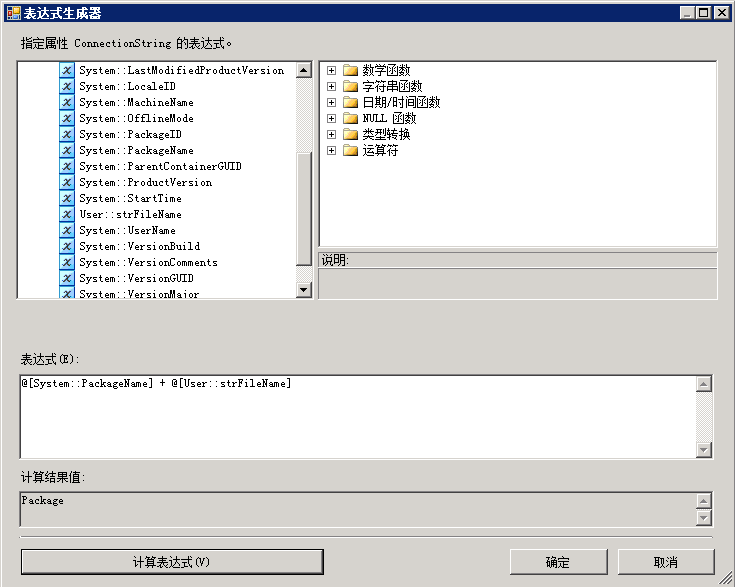Click variable icon beside System::PackageName

[67, 150]
